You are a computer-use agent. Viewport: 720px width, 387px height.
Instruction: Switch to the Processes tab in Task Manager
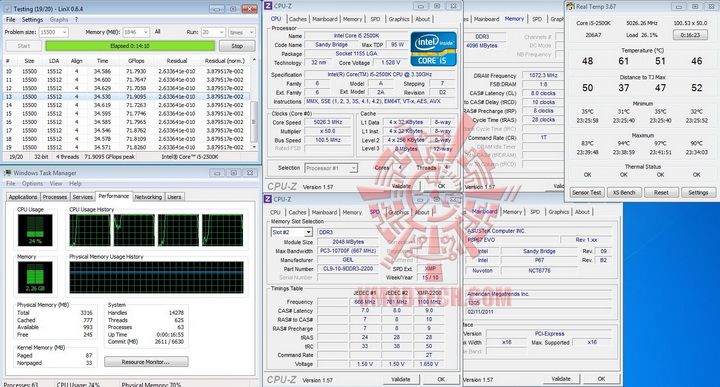click(55, 197)
